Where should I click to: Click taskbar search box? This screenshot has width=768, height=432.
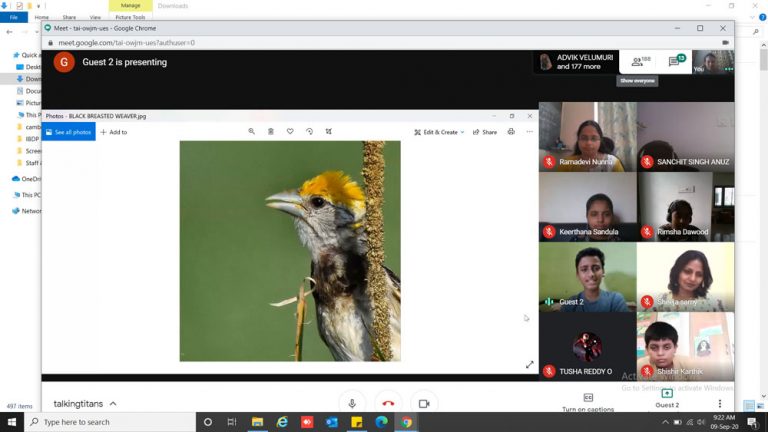pyautogui.click(x=110, y=422)
